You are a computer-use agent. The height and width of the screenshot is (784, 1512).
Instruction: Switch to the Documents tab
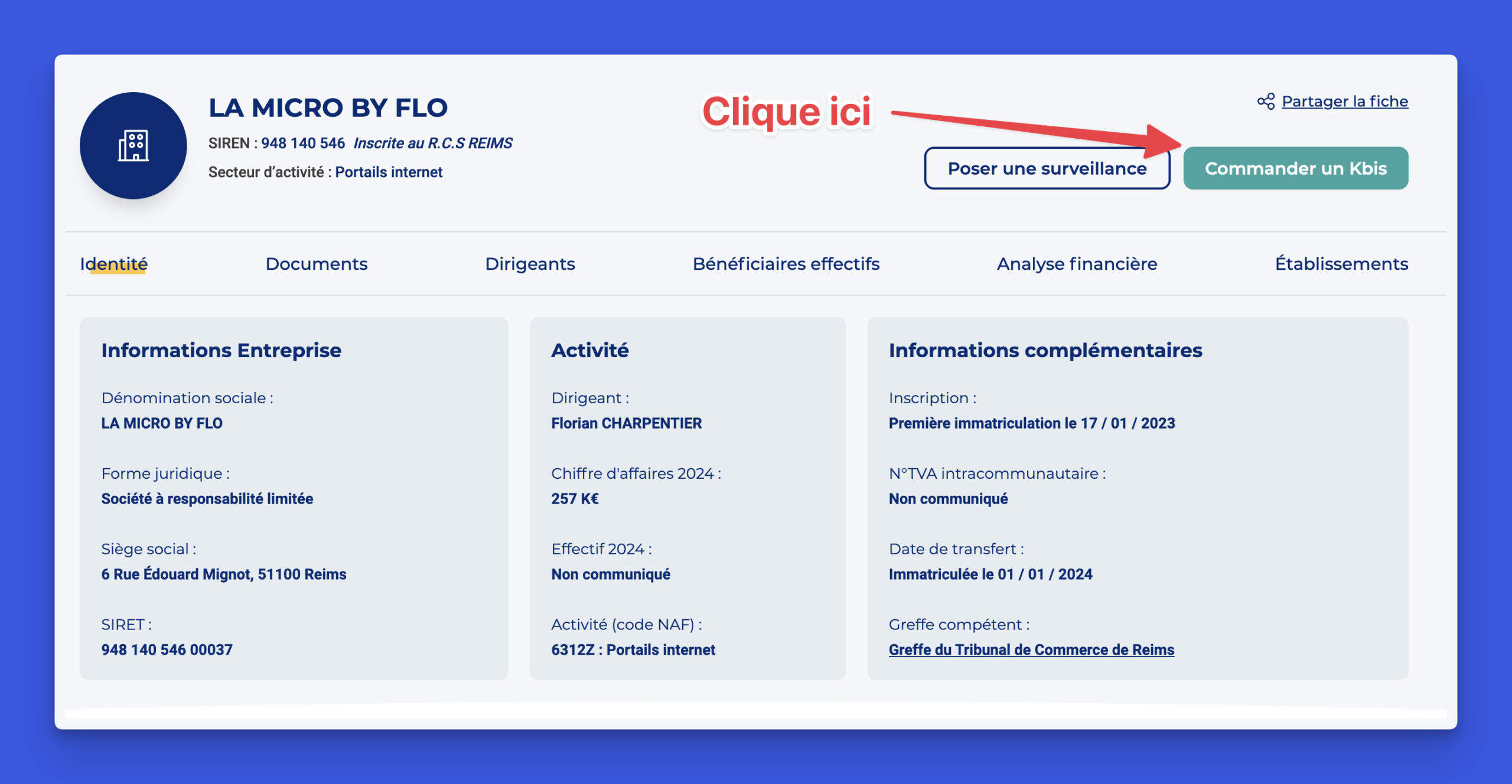click(x=317, y=264)
